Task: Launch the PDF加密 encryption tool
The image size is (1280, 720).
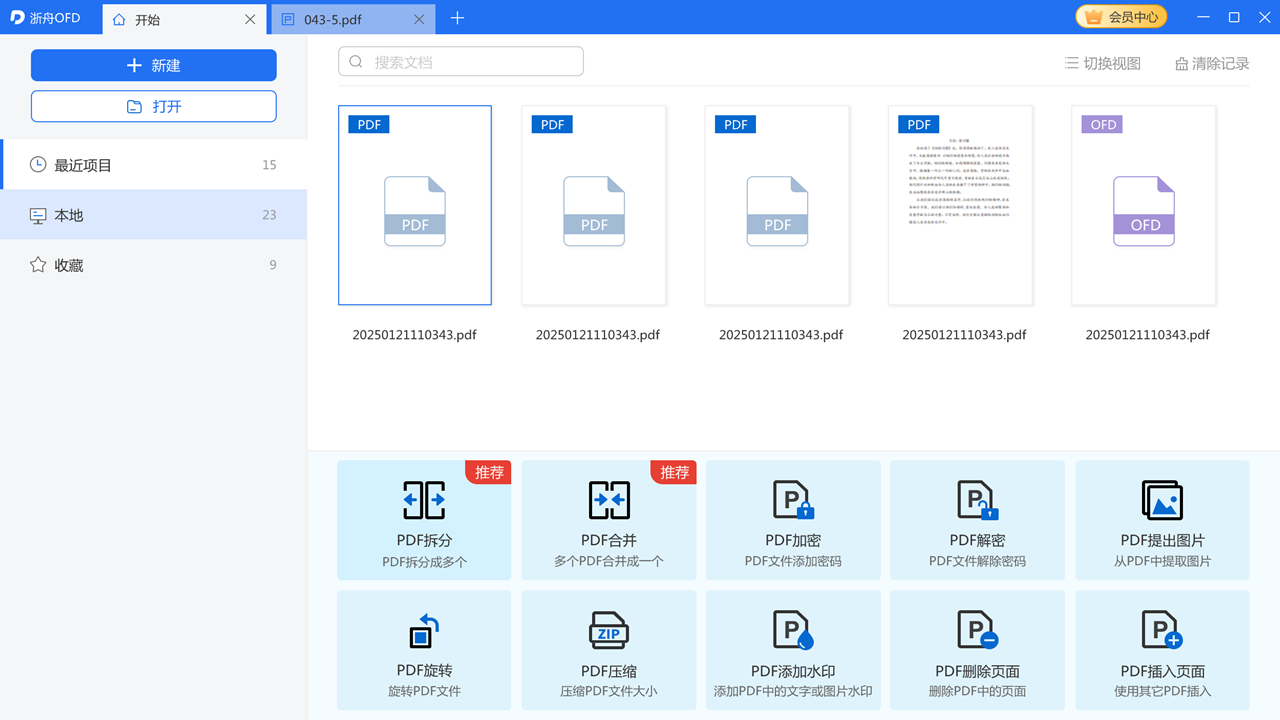Action: click(793, 520)
